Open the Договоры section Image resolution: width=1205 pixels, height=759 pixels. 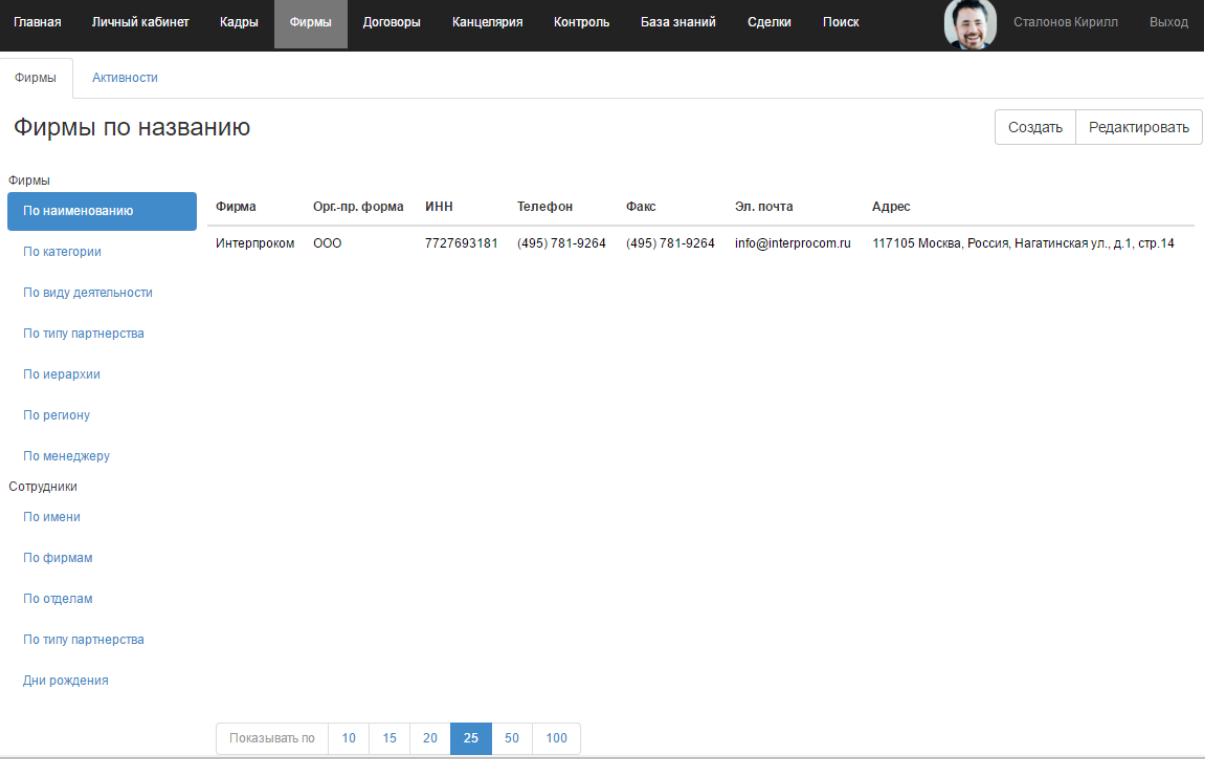pos(391,23)
